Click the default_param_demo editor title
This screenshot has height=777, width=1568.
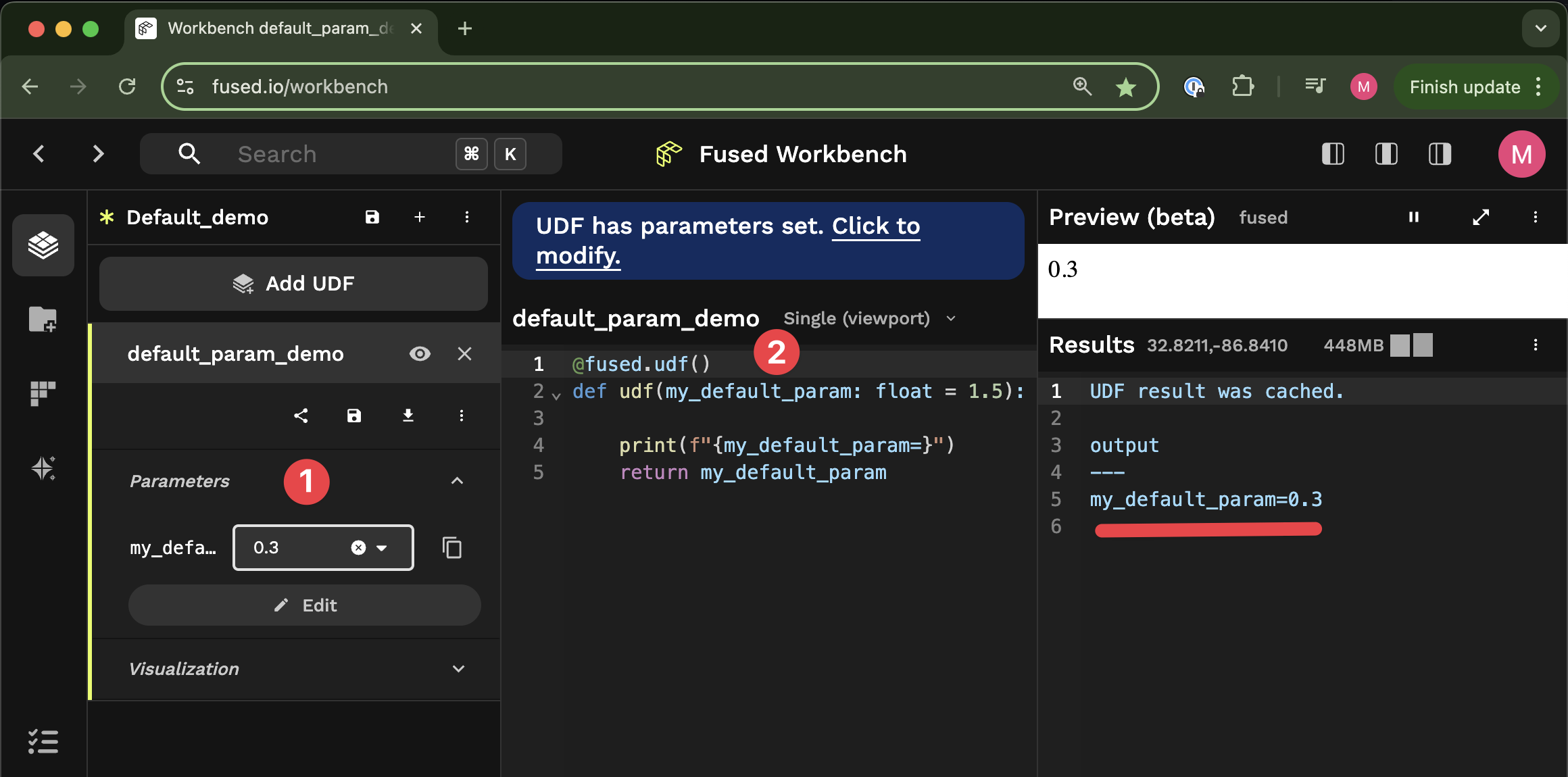tap(635, 318)
